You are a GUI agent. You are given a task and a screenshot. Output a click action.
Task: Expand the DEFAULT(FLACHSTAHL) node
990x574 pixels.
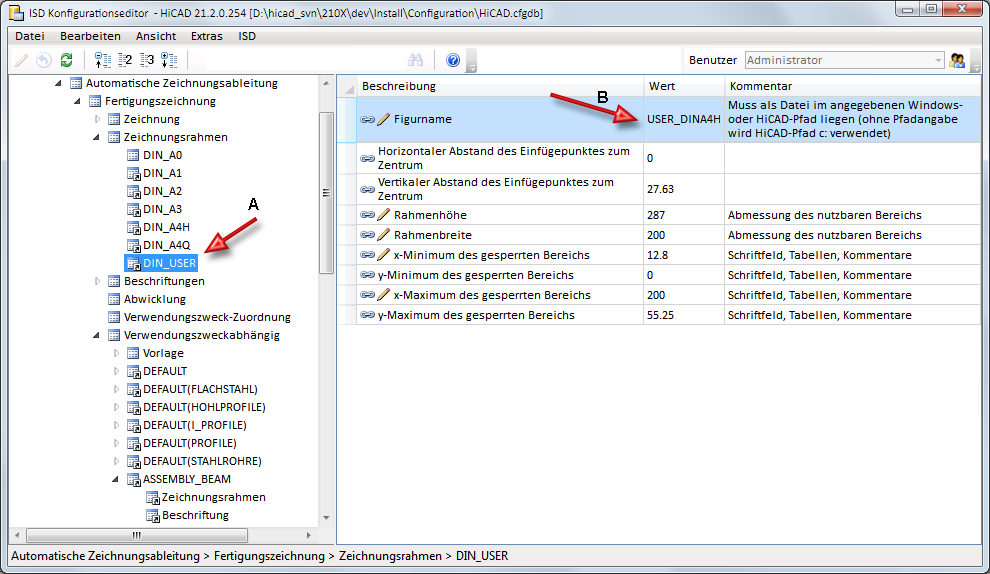pyautogui.click(x=117, y=389)
